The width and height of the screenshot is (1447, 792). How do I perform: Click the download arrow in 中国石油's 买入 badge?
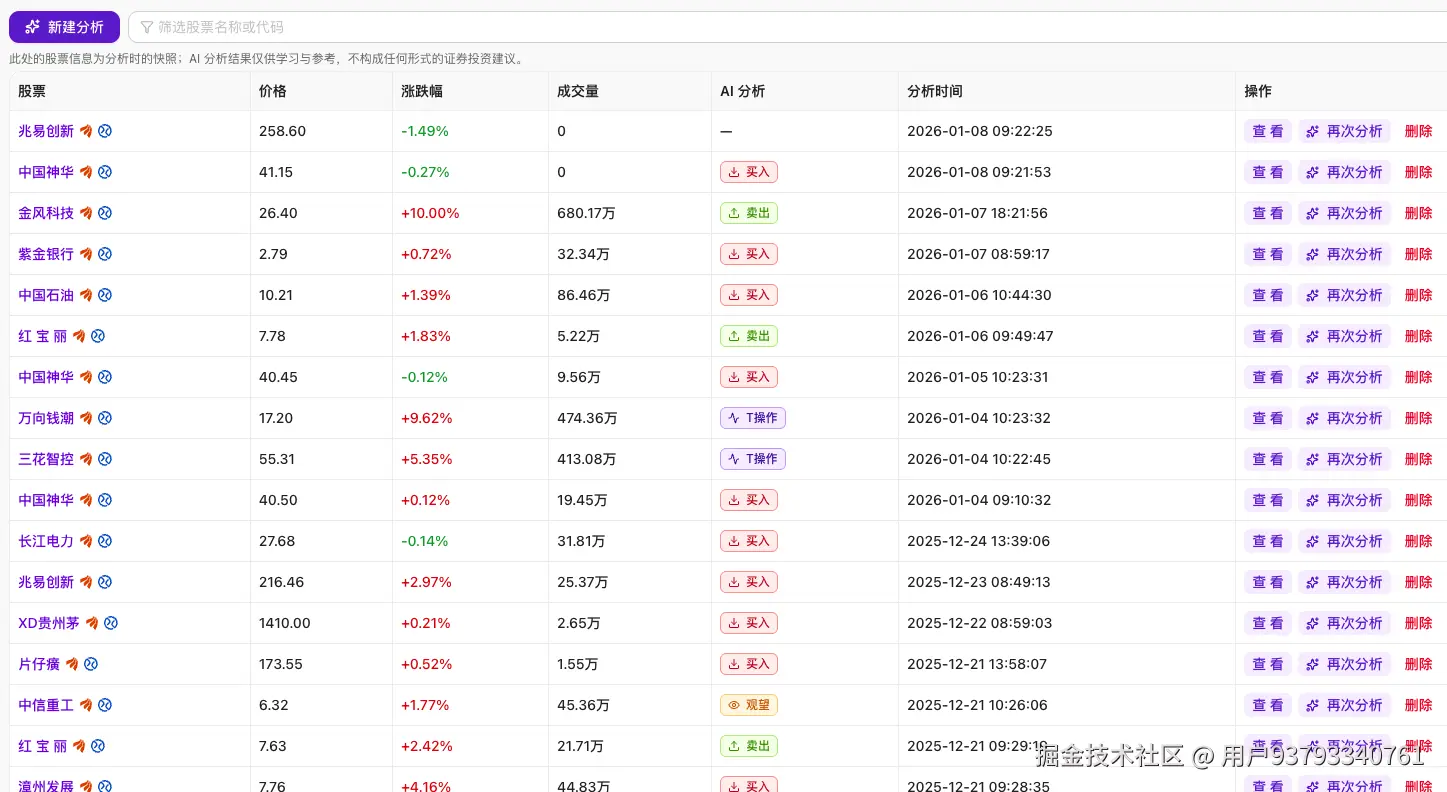click(733, 295)
